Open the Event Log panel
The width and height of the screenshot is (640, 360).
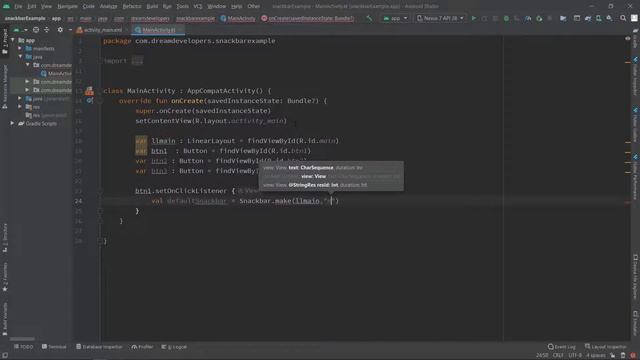562,347
